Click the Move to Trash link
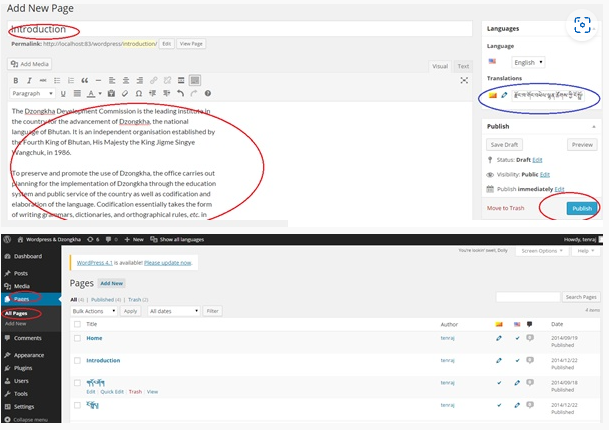Screen dimensions: 609x430 click(x=508, y=208)
